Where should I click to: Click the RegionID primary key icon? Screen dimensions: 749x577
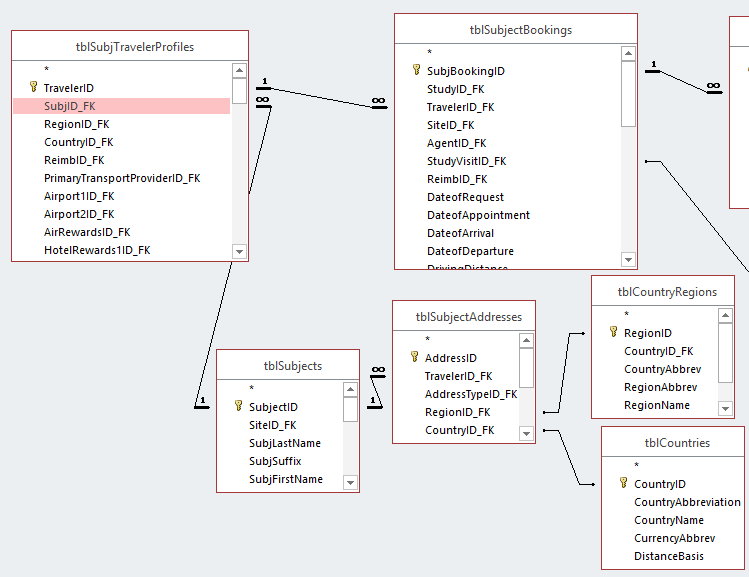[614, 332]
